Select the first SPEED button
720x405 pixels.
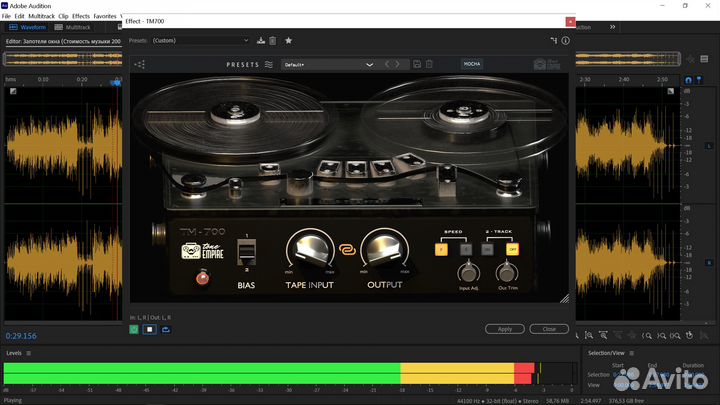click(x=441, y=249)
